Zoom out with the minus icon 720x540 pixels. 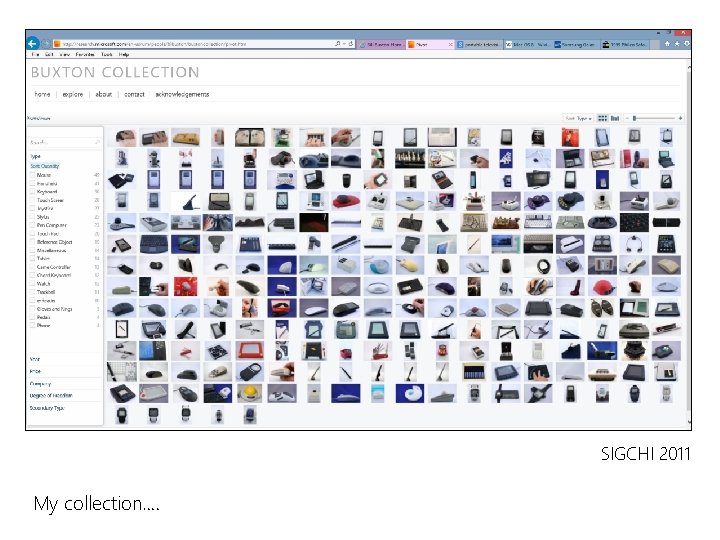point(627,118)
